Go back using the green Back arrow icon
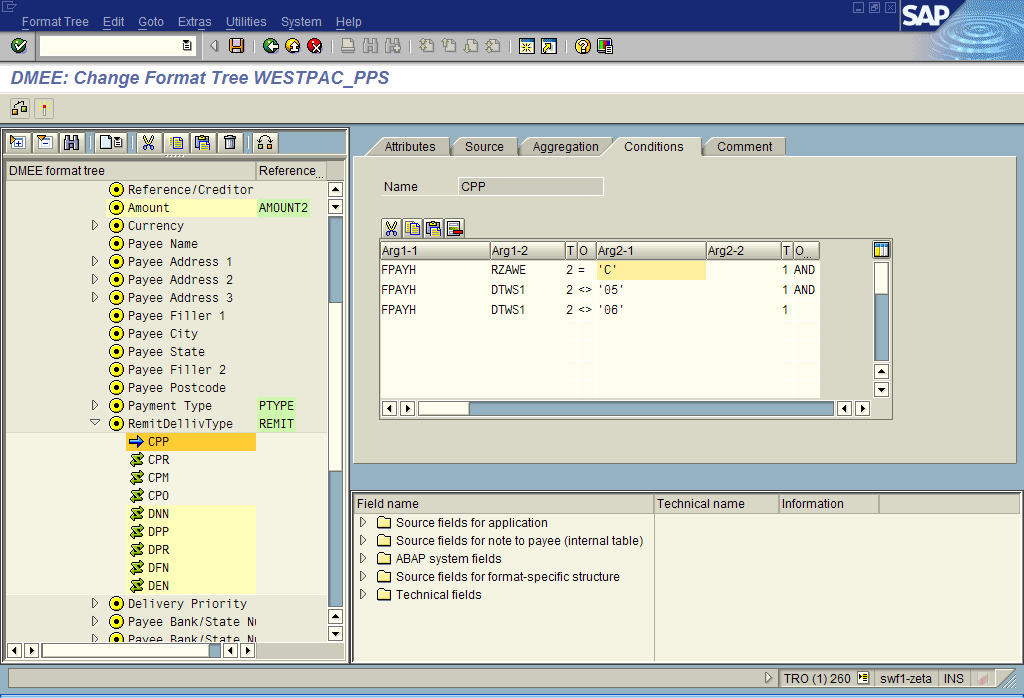The height and width of the screenshot is (698, 1024). [x=270, y=45]
